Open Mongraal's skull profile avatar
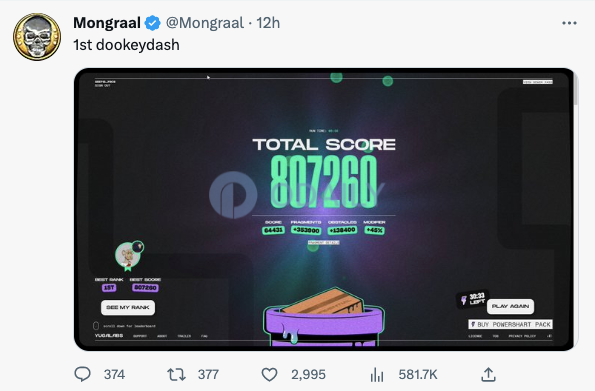This screenshot has height=391, width=595. pos(37,37)
